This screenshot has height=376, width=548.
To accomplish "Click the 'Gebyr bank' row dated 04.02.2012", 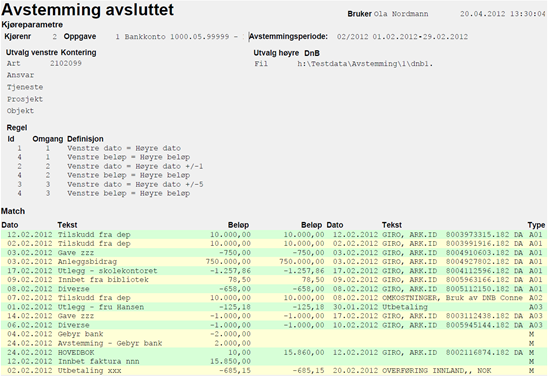I will [x=274, y=334].
